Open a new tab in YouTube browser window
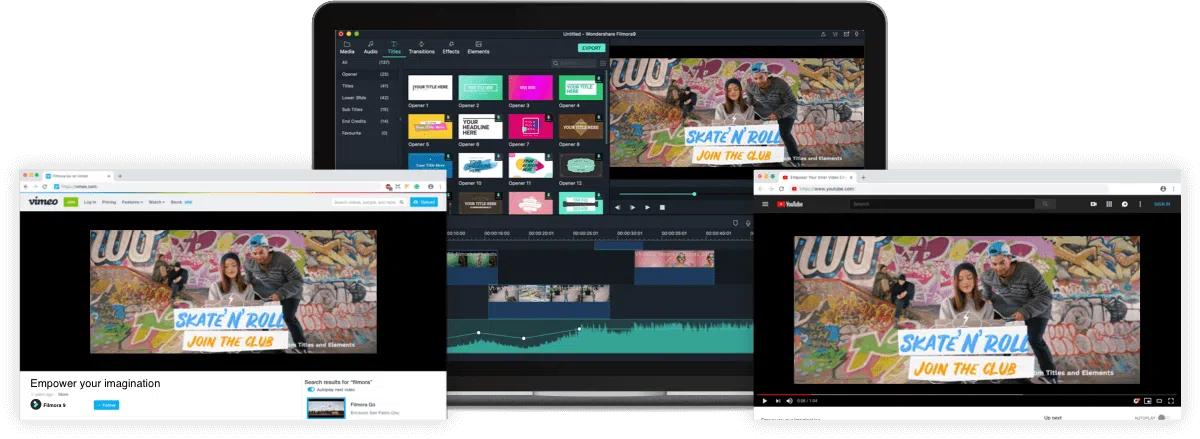This screenshot has height=439, width=1200. point(864,176)
